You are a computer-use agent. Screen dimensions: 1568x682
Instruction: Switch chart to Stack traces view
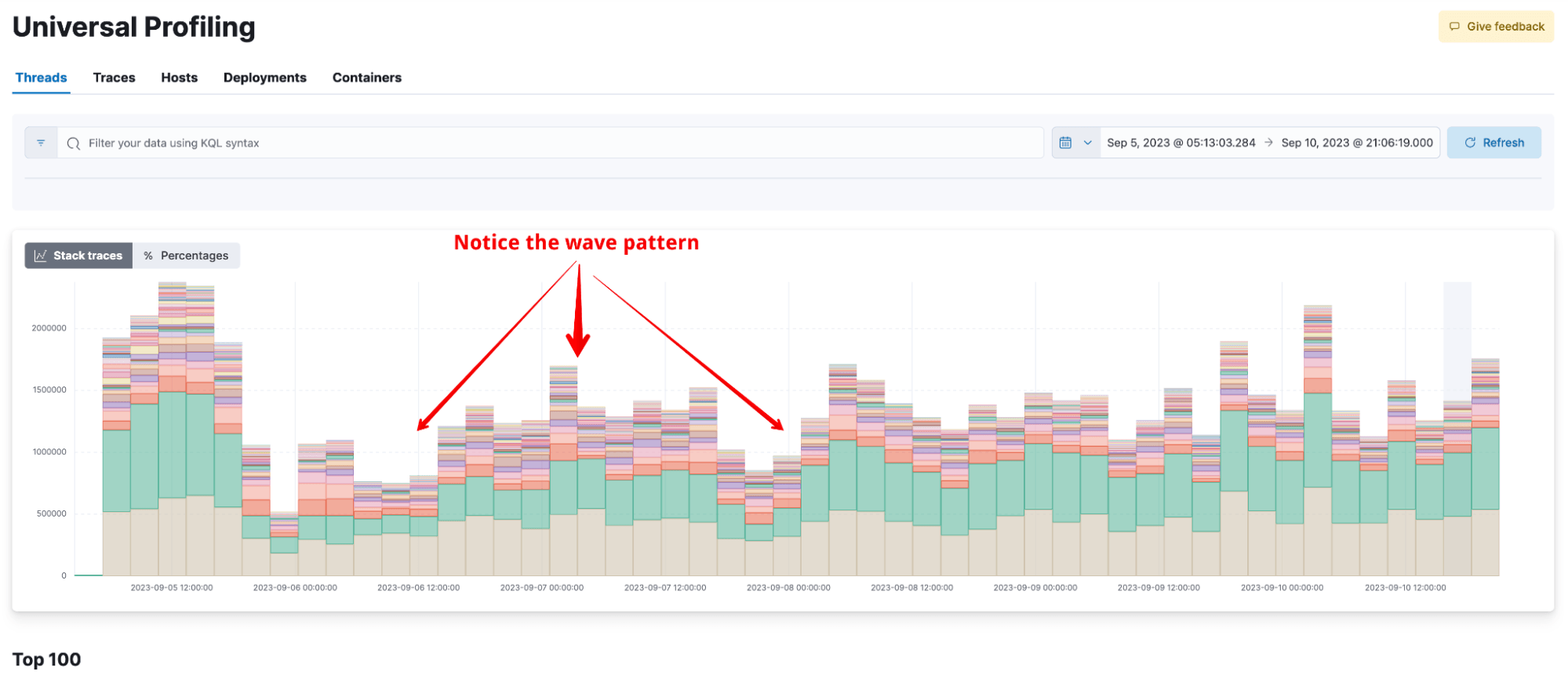(79, 256)
